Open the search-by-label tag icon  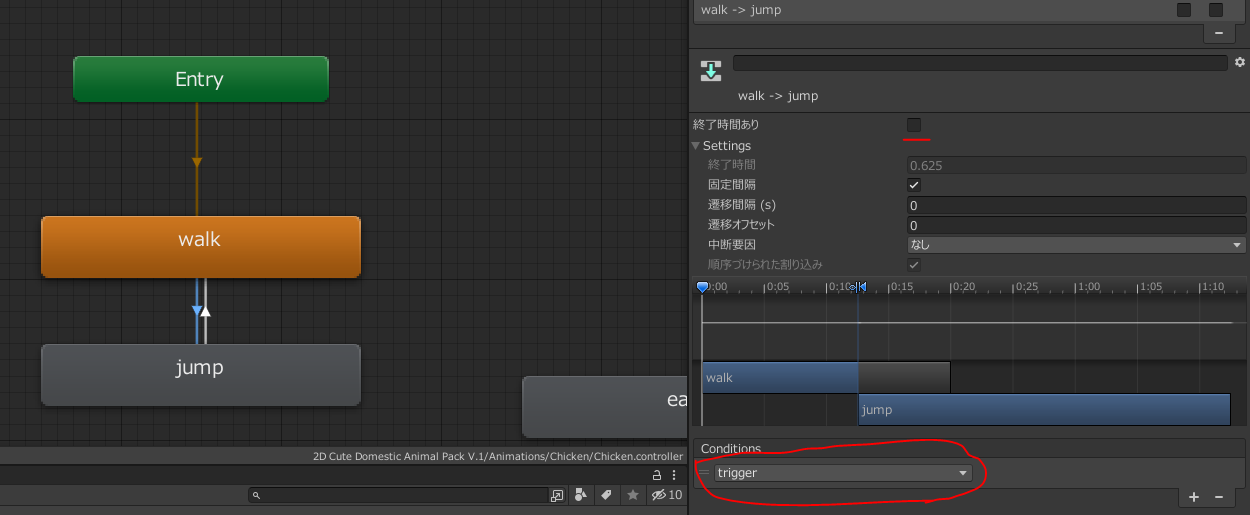pos(606,495)
